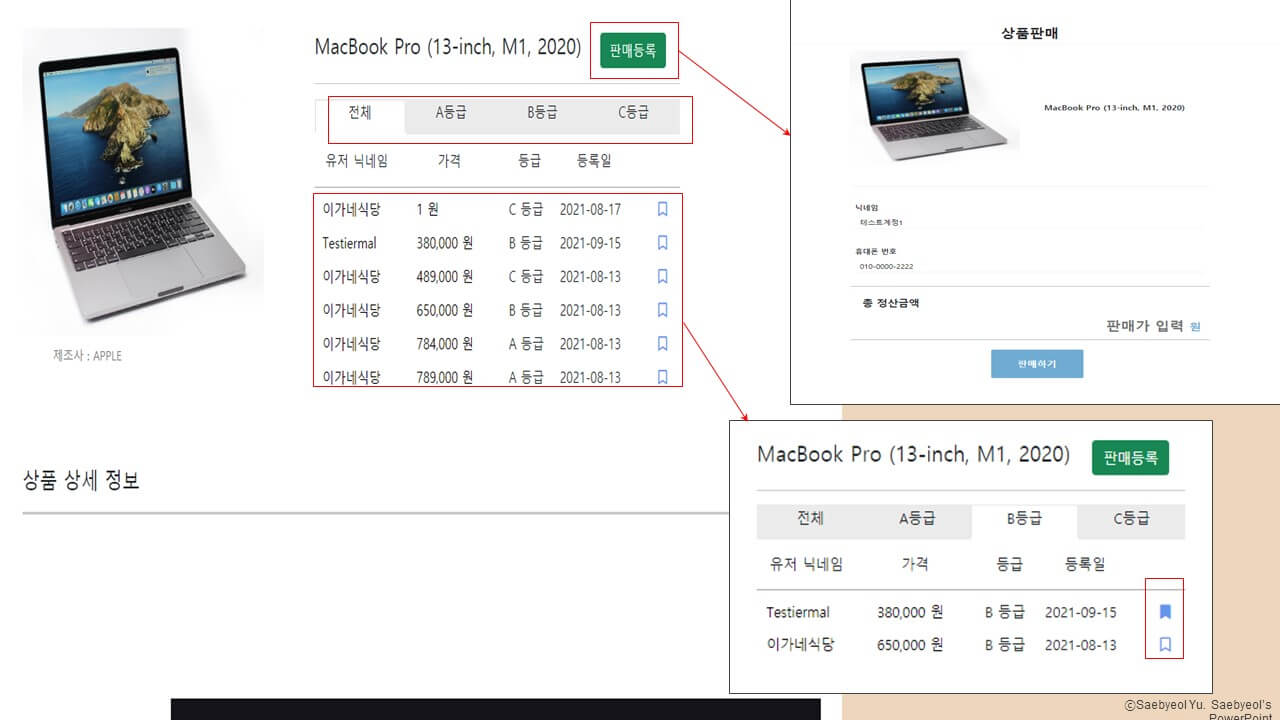The width and height of the screenshot is (1280, 720).
Task: Click the MacBook thumbnail in 상품판매 form
Action: coord(934,107)
